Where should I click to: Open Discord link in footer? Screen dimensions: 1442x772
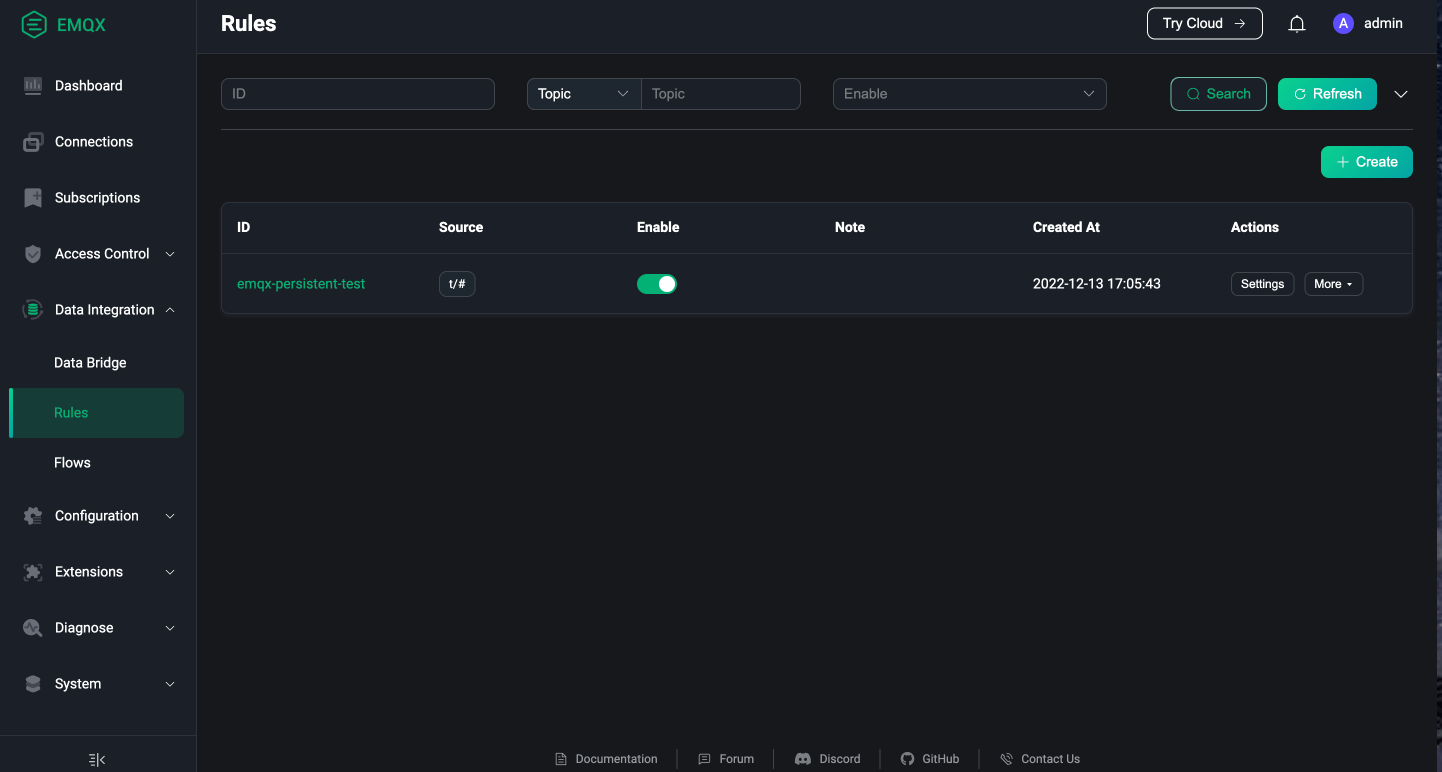coord(828,759)
